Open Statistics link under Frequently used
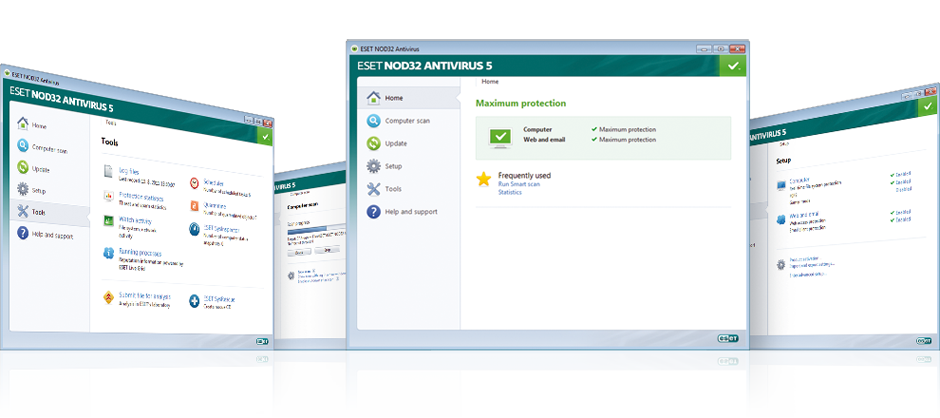940x418 pixels. (x=510, y=193)
